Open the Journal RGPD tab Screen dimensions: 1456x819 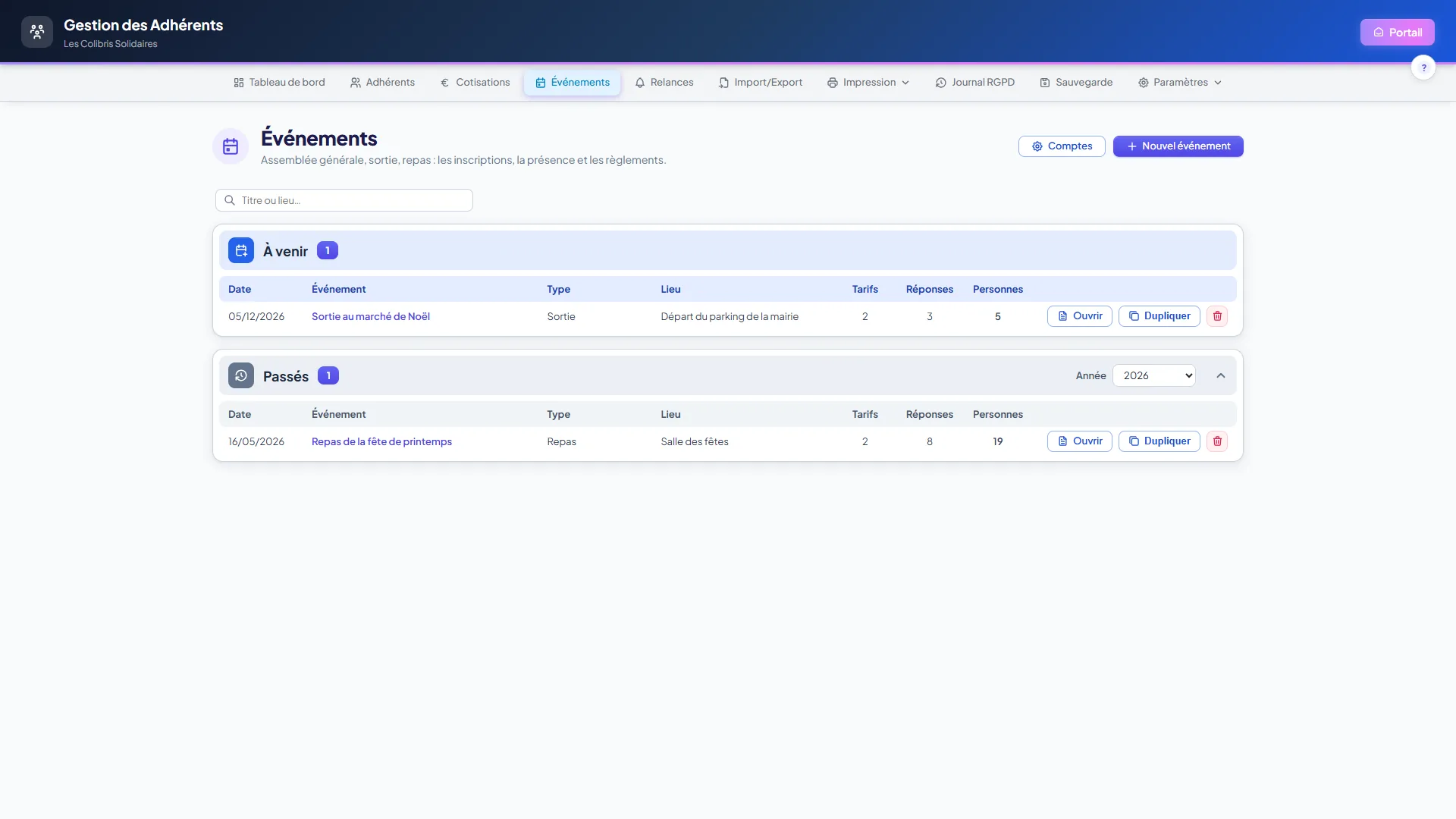975,82
